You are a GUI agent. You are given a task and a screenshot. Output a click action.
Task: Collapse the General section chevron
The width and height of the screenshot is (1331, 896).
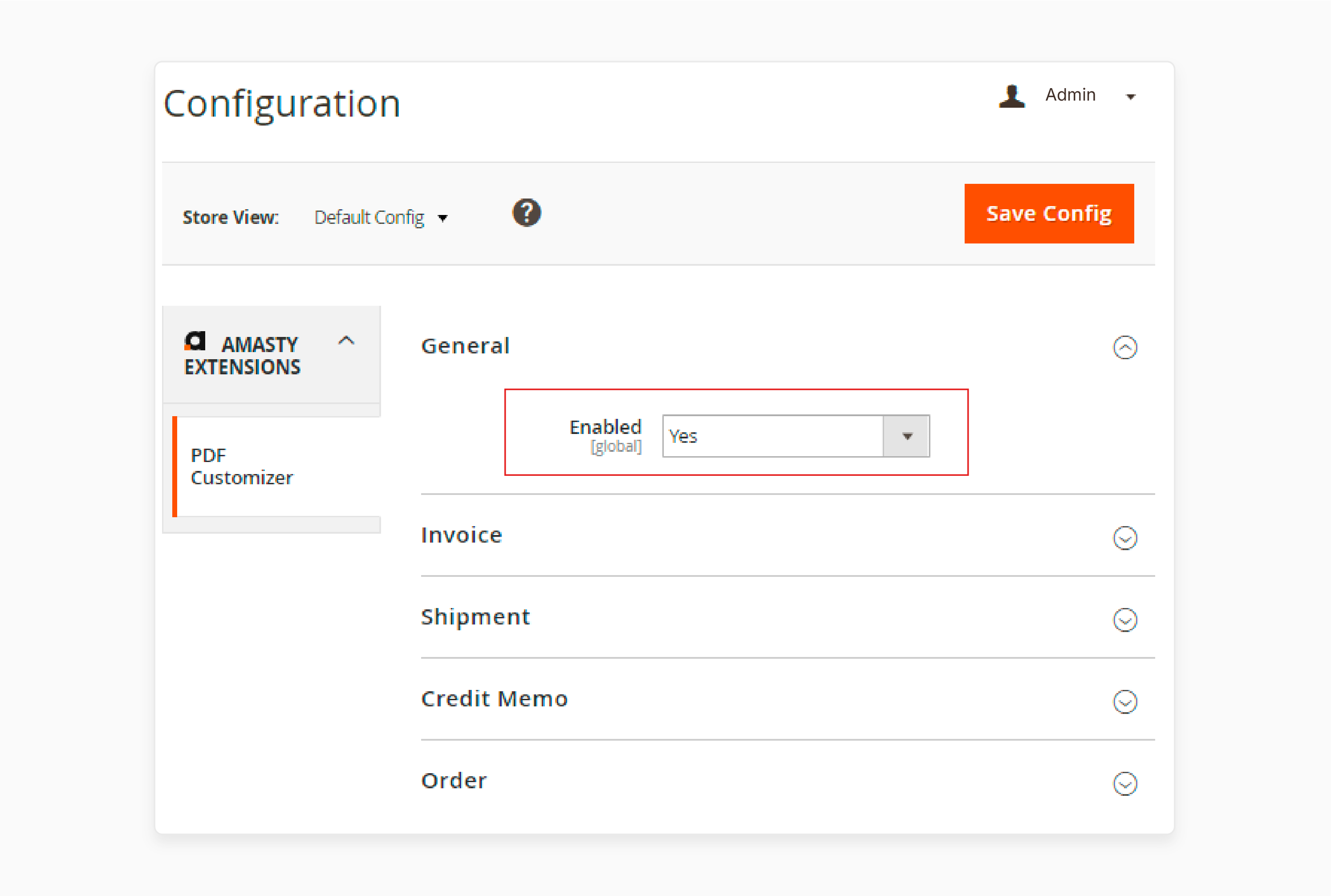pos(1125,348)
